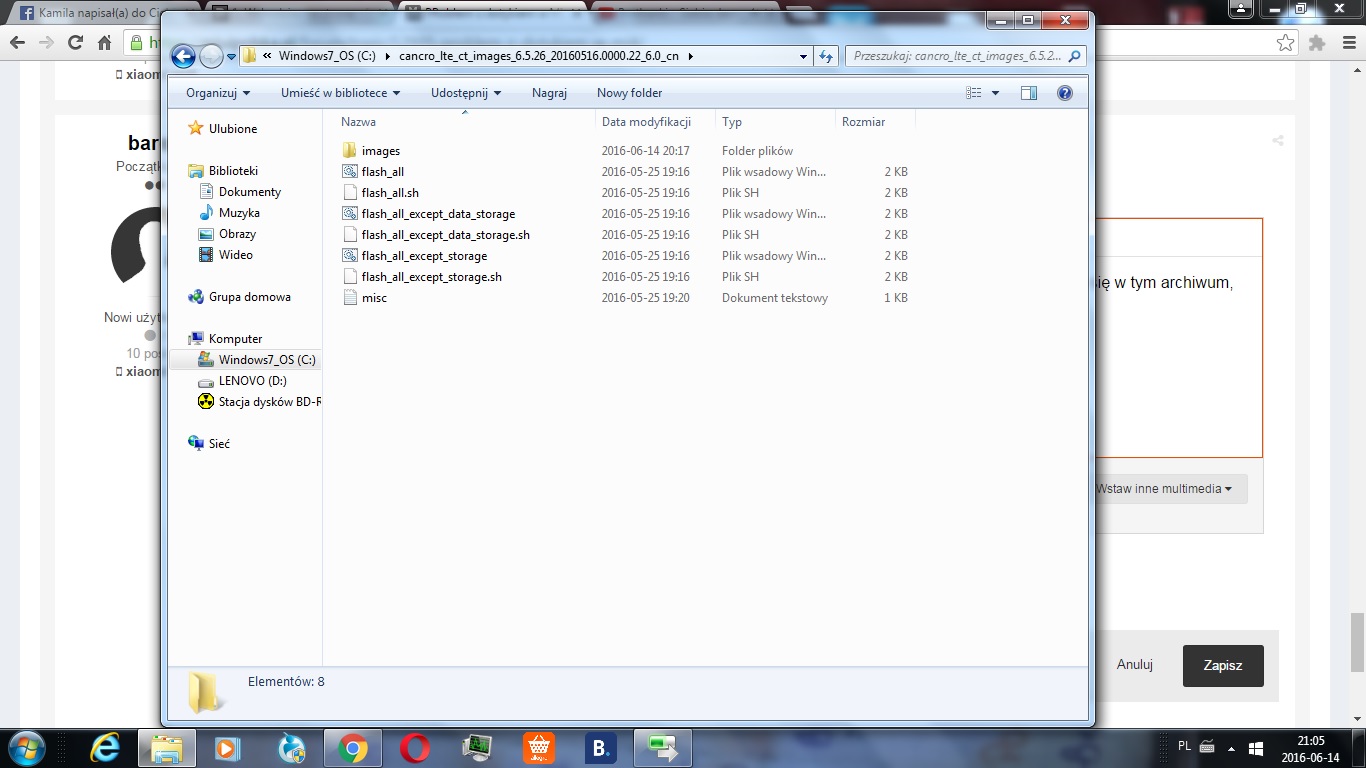Select LENOVO (D:) drive in sidebar
The width and height of the screenshot is (1366, 768).
252,381
